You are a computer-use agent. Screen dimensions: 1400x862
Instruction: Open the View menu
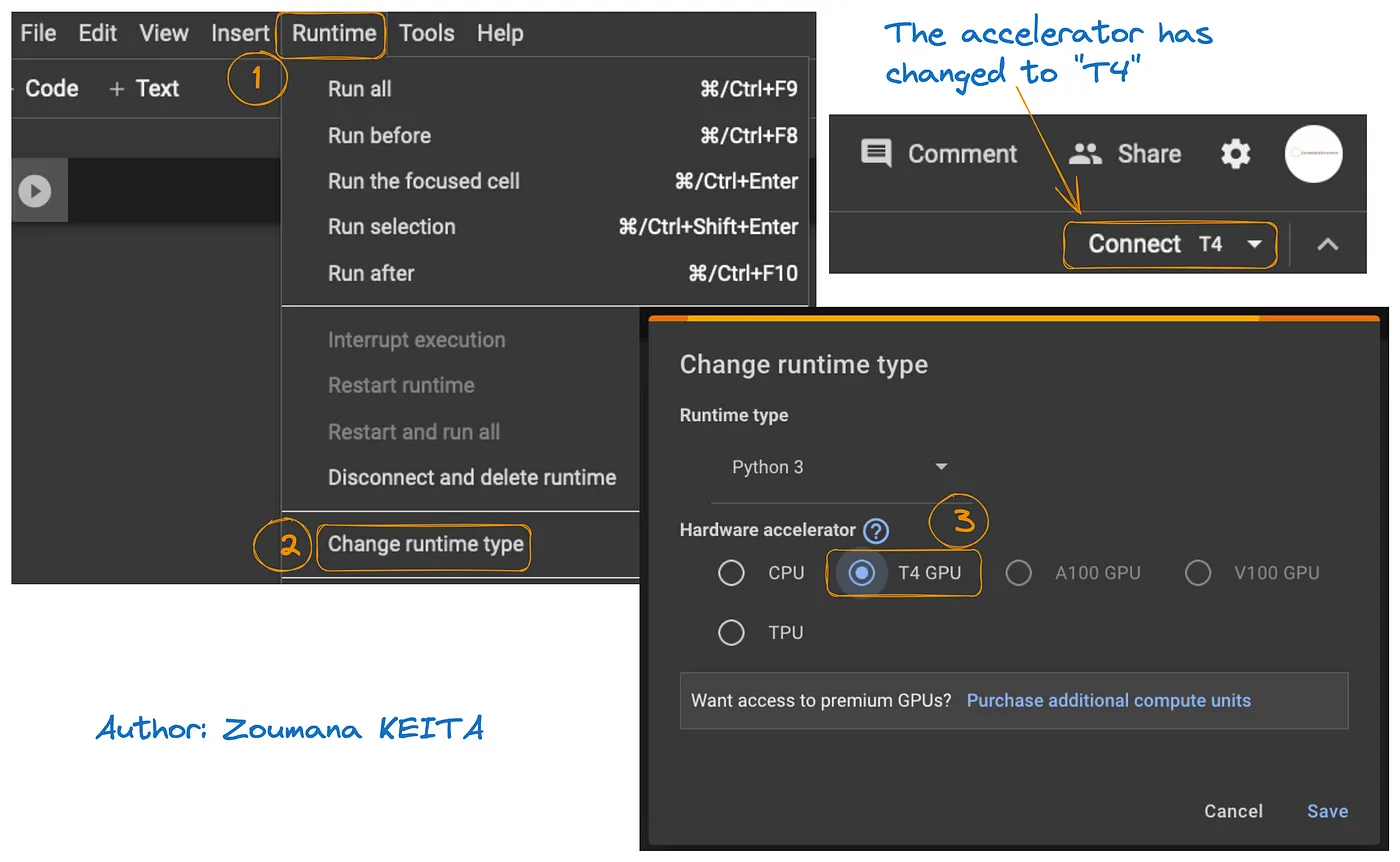click(x=164, y=33)
